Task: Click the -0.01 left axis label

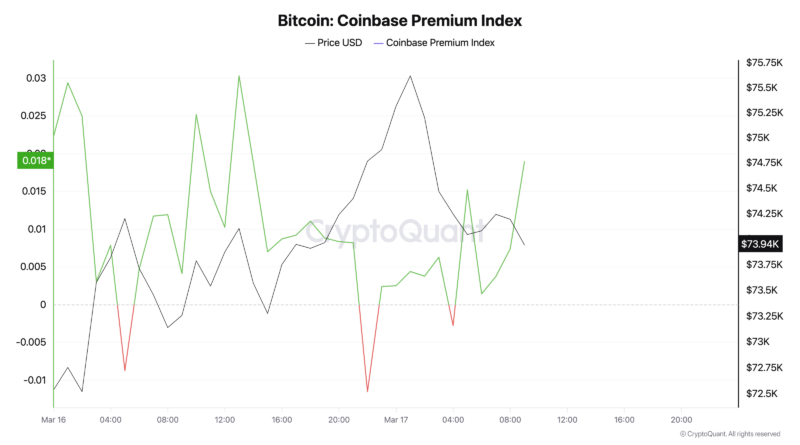Action: (34, 380)
